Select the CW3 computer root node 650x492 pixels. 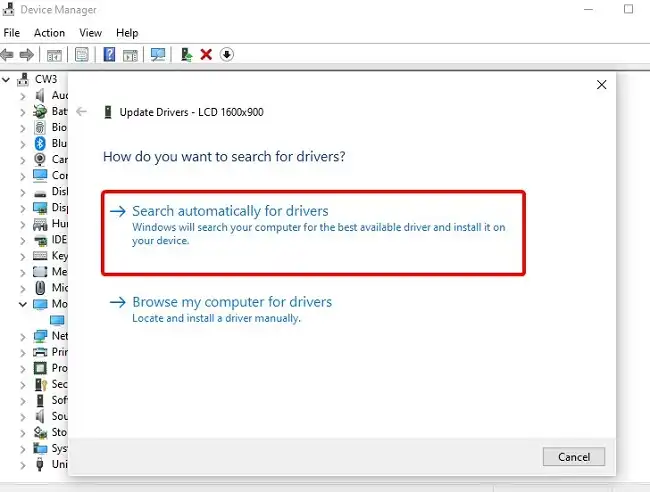(46, 79)
